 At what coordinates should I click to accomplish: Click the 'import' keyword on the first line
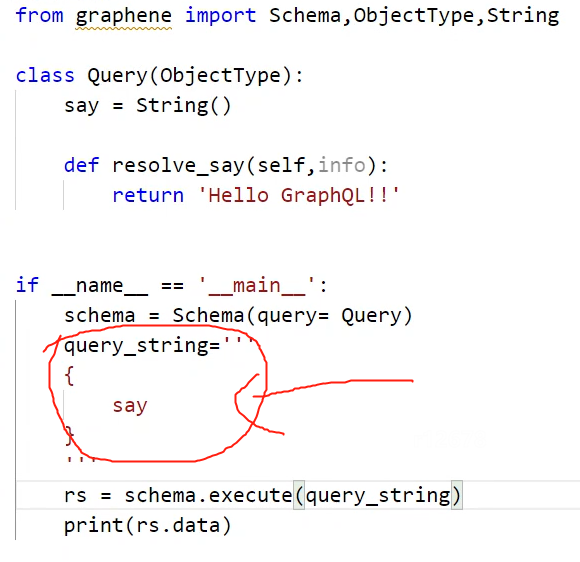[220, 15]
